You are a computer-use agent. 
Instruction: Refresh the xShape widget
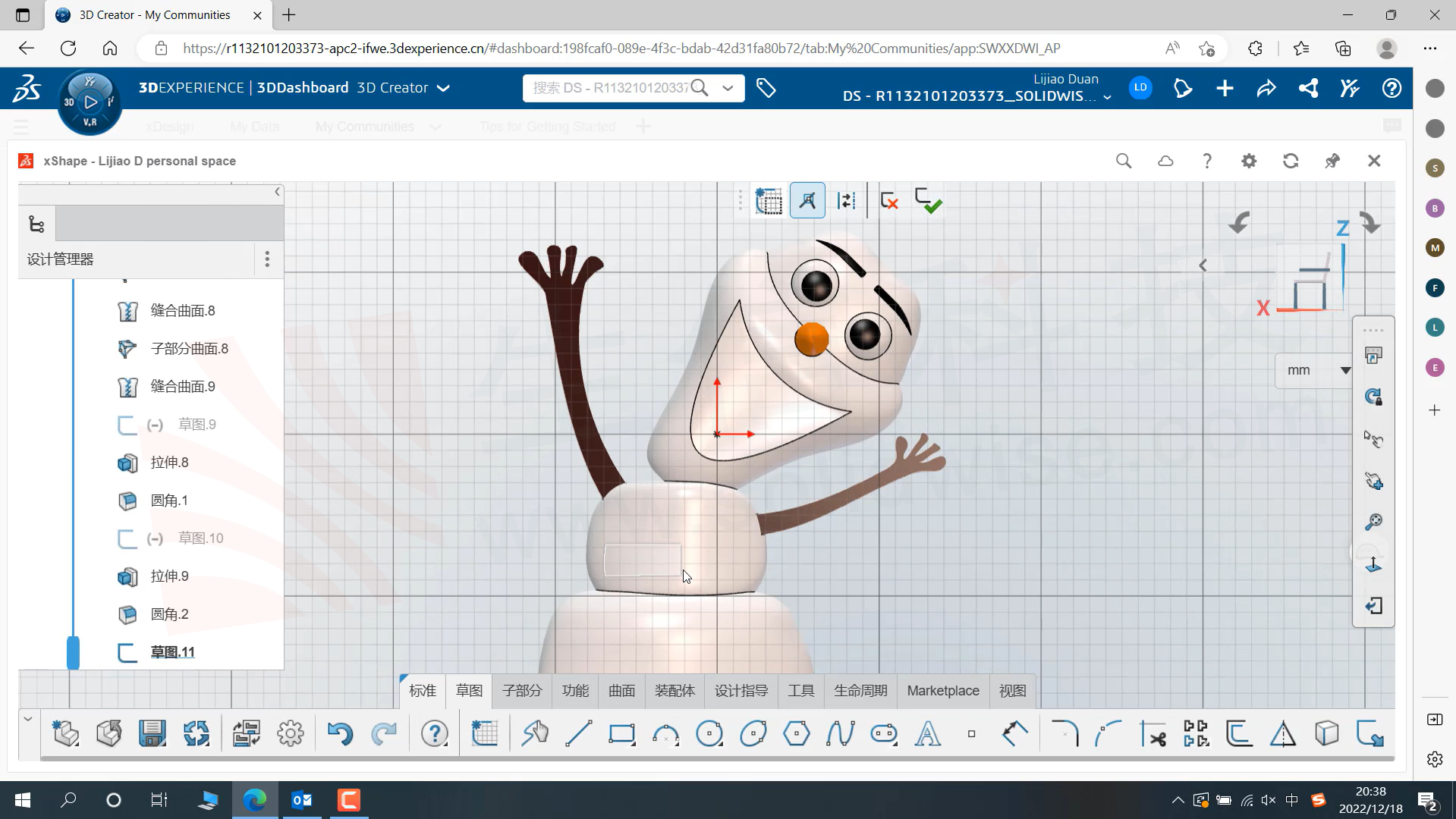pos(1291,161)
